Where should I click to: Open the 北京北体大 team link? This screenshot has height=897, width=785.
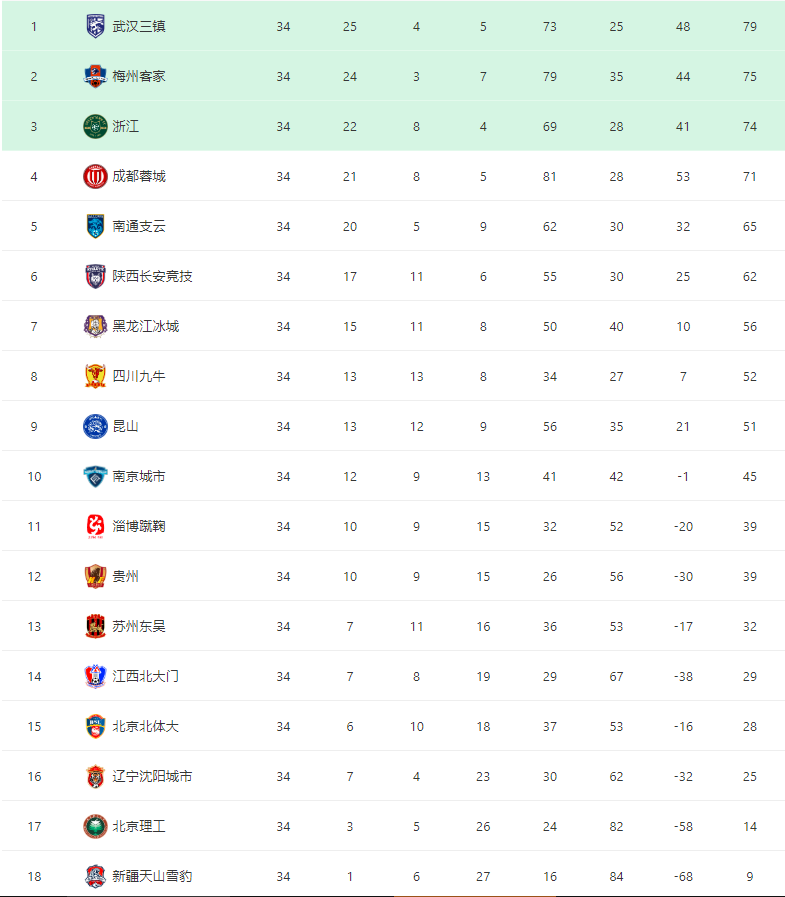click(x=146, y=726)
